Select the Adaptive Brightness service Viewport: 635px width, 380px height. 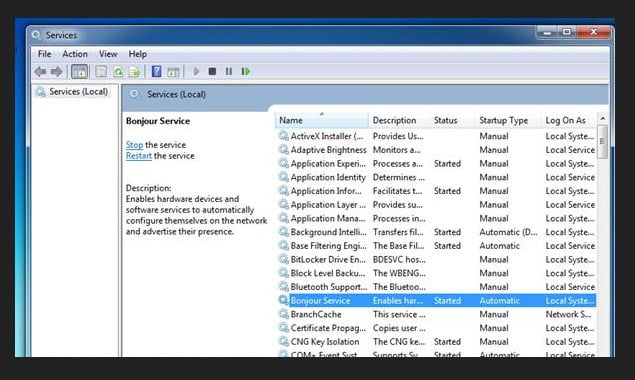436,150
